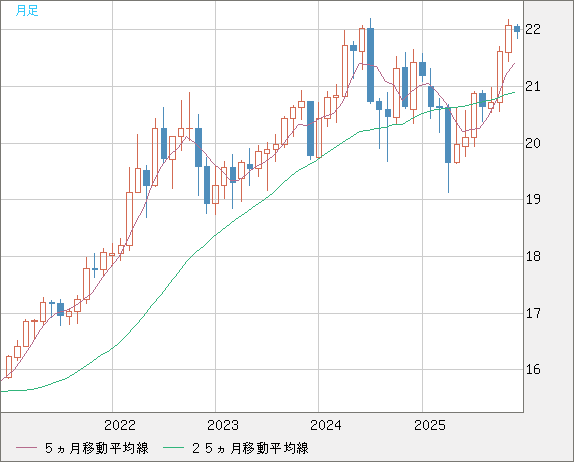The width and height of the screenshot is (574, 462).
Task: Select the 20 price axis label
Action: click(x=533, y=143)
